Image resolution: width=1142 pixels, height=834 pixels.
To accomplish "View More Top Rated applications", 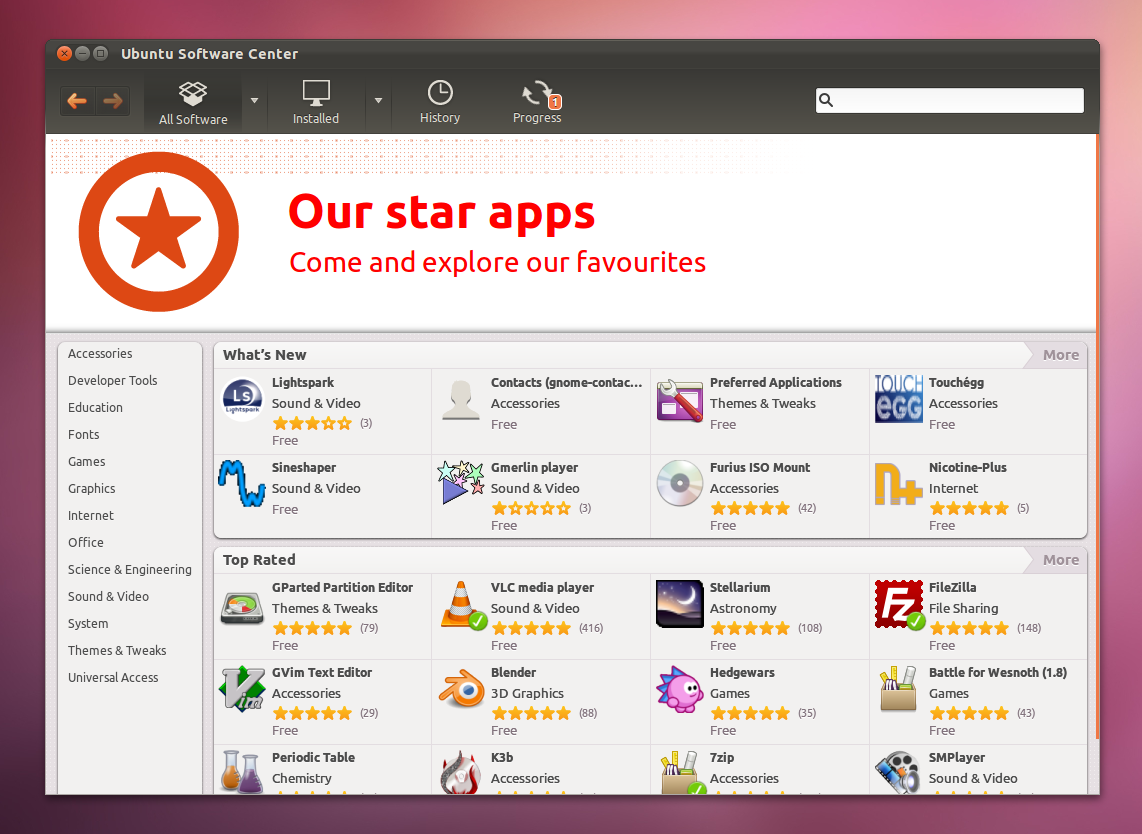I will pos(1060,559).
